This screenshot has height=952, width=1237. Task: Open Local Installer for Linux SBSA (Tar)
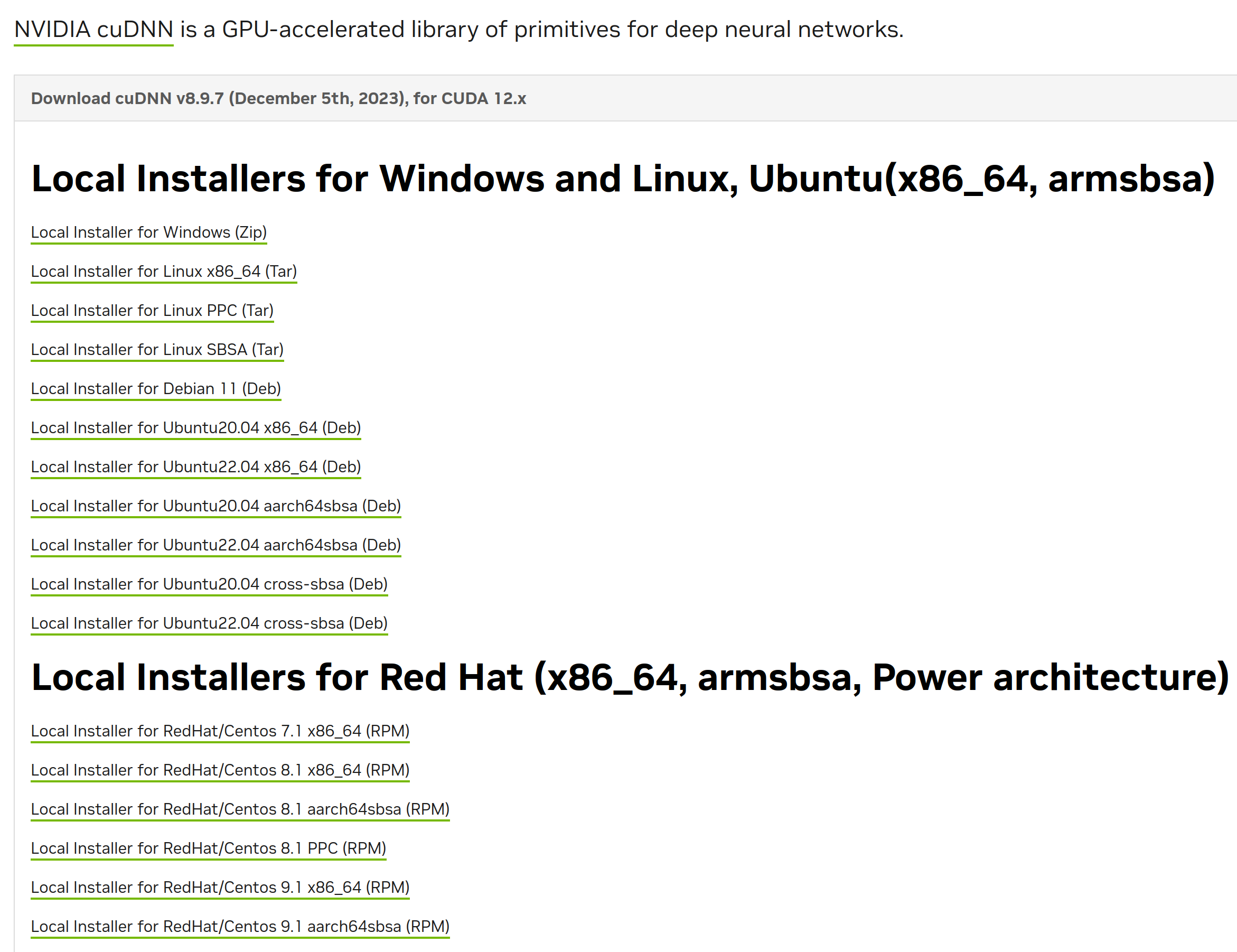(157, 350)
